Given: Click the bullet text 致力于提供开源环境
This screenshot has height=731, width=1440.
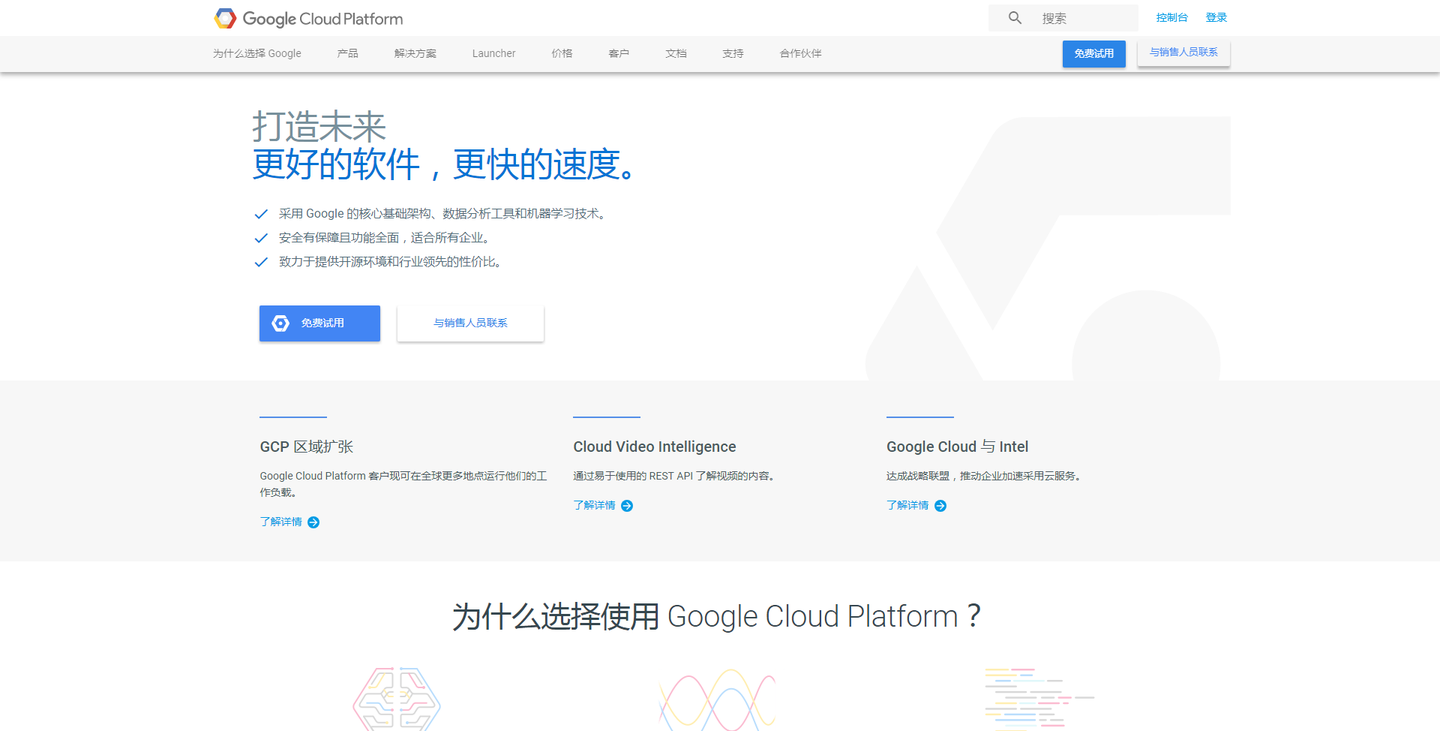Looking at the screenshot, I should click(x=390, y=262).
